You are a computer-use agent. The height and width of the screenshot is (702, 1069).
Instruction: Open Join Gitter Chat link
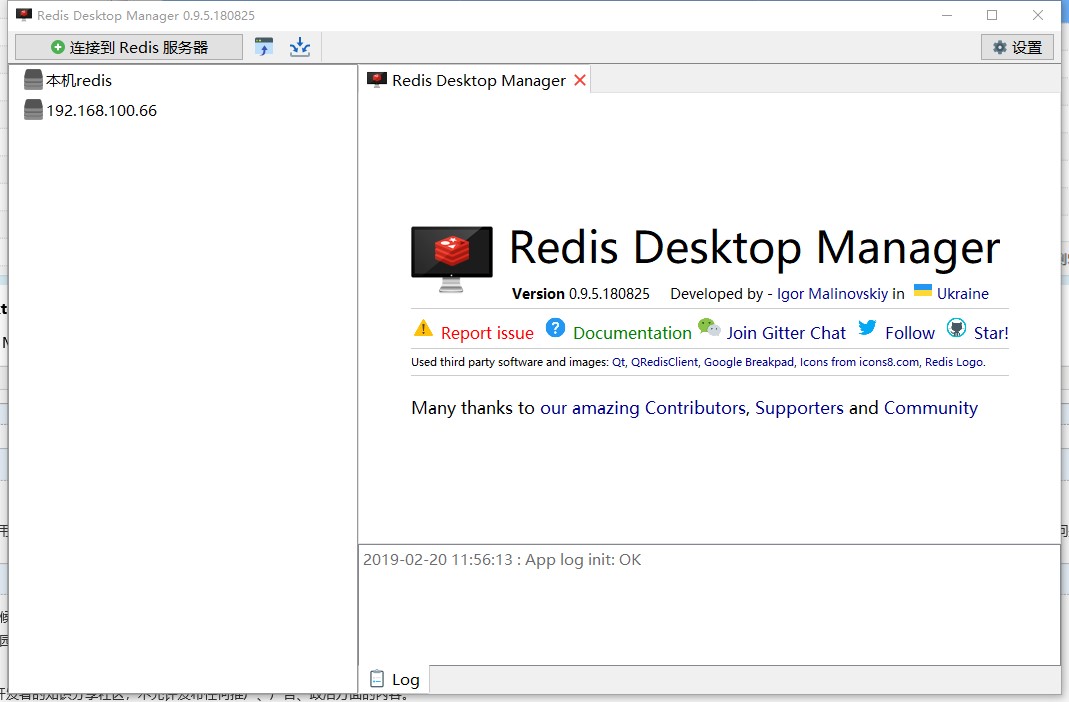pyautogui.click(x=785, y=333)
